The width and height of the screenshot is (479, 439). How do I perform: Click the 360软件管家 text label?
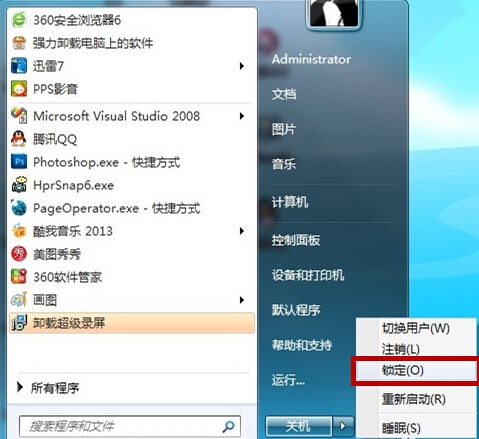coord(67,277)
